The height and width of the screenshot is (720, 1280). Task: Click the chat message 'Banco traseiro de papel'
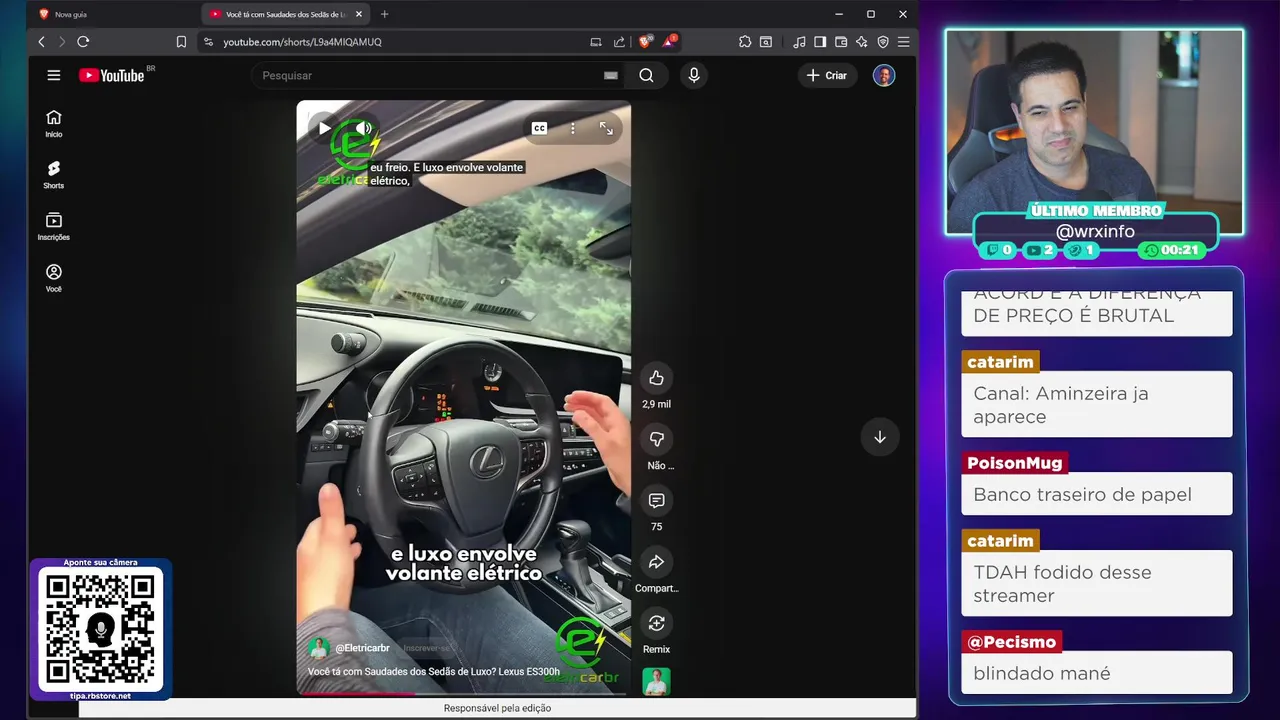click(x=1096, y=494)
